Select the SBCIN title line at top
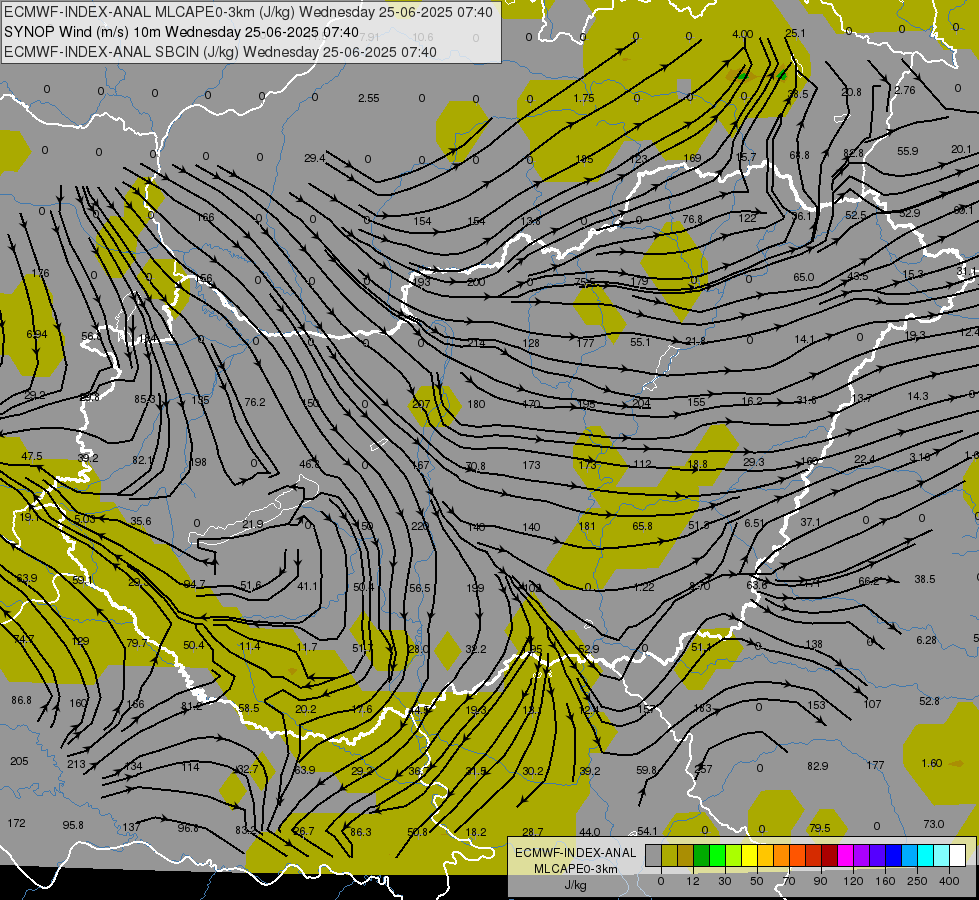Viewport: 979px width, 900px height. tap(220, 52)
